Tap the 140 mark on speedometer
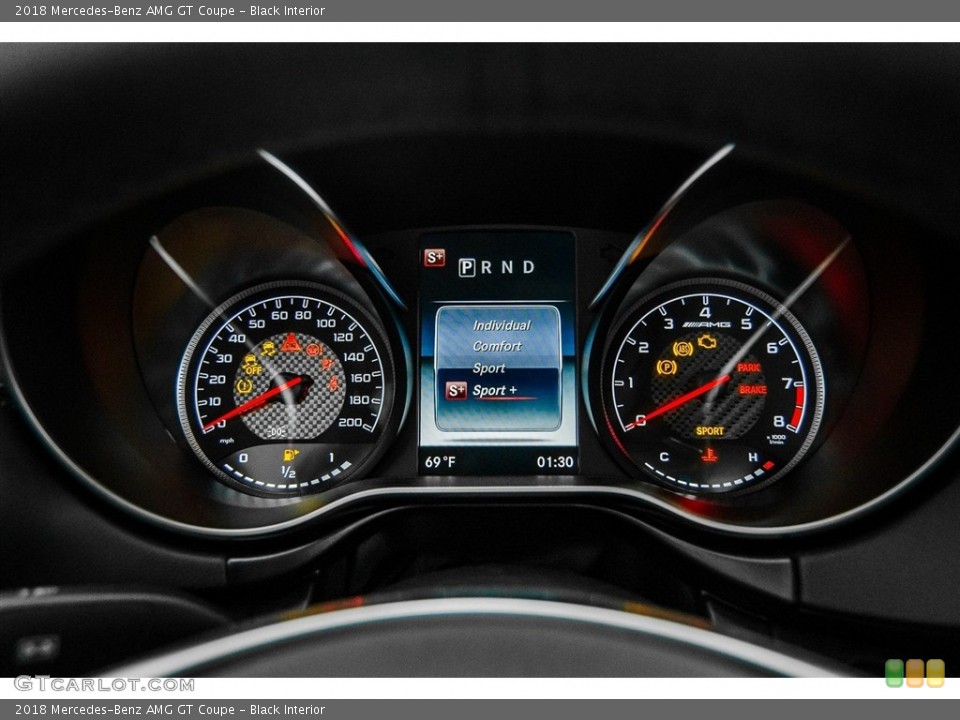Image resolution: width=960 pixels, height=720 pixels. point(353,356)
